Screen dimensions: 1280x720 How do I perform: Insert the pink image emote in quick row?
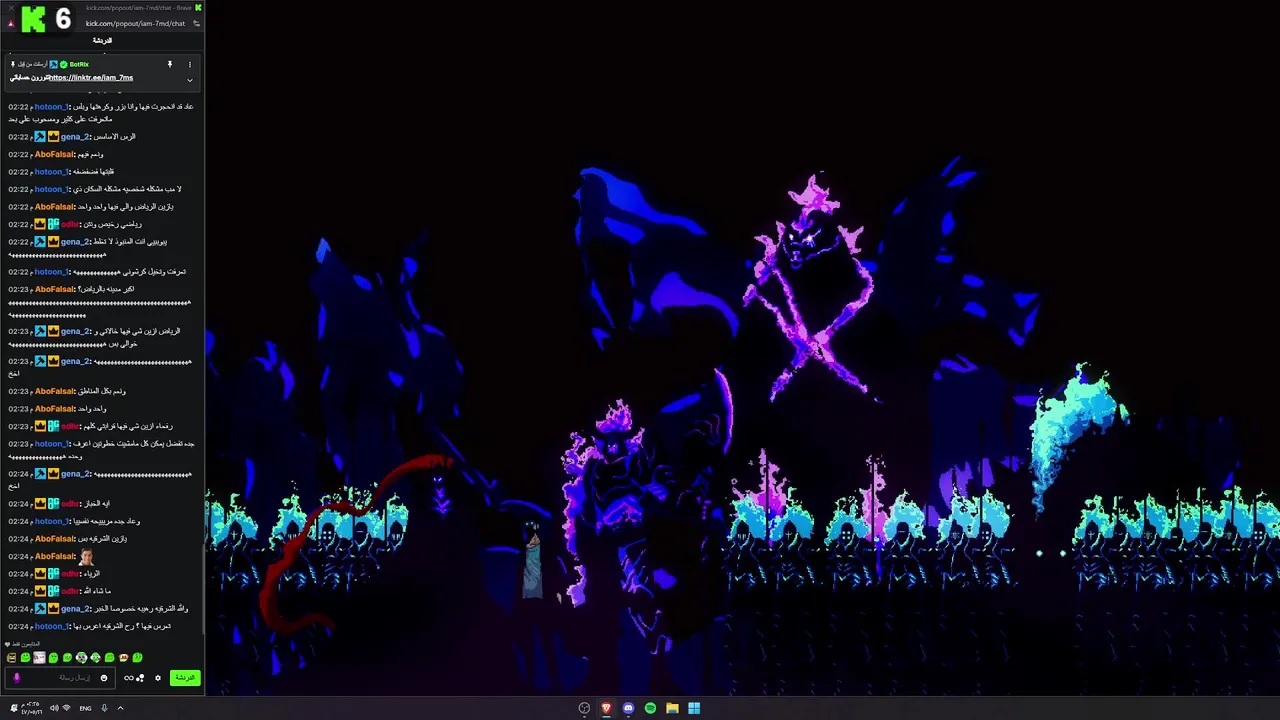pos(39,658)
